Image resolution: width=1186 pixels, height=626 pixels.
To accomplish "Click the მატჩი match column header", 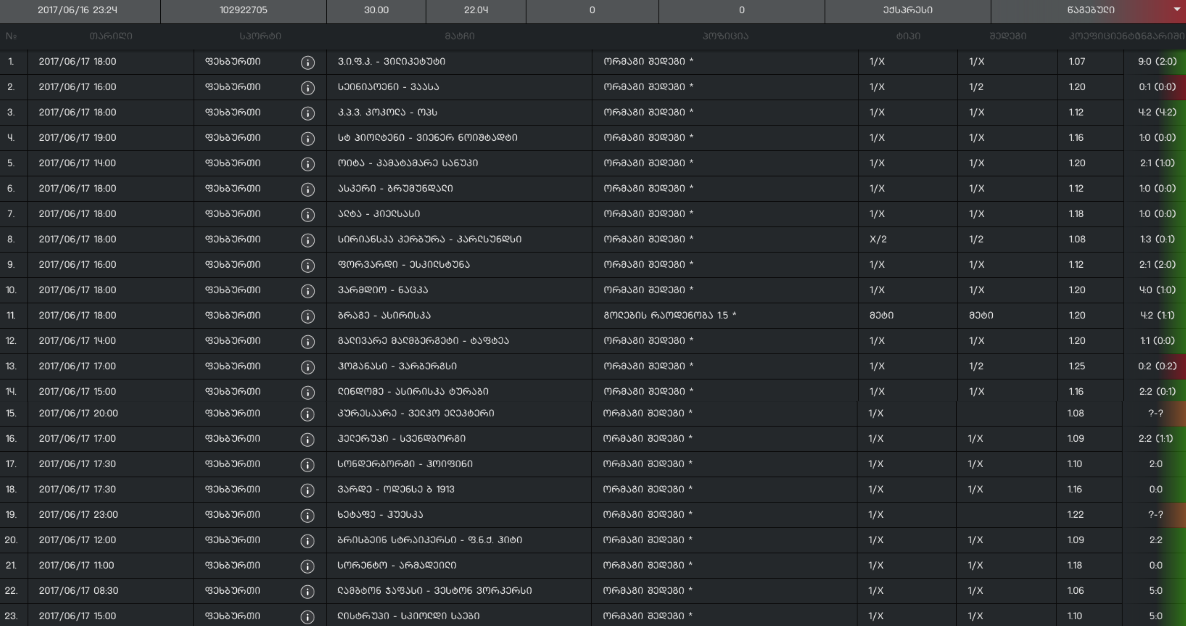I will pos(459,36).
